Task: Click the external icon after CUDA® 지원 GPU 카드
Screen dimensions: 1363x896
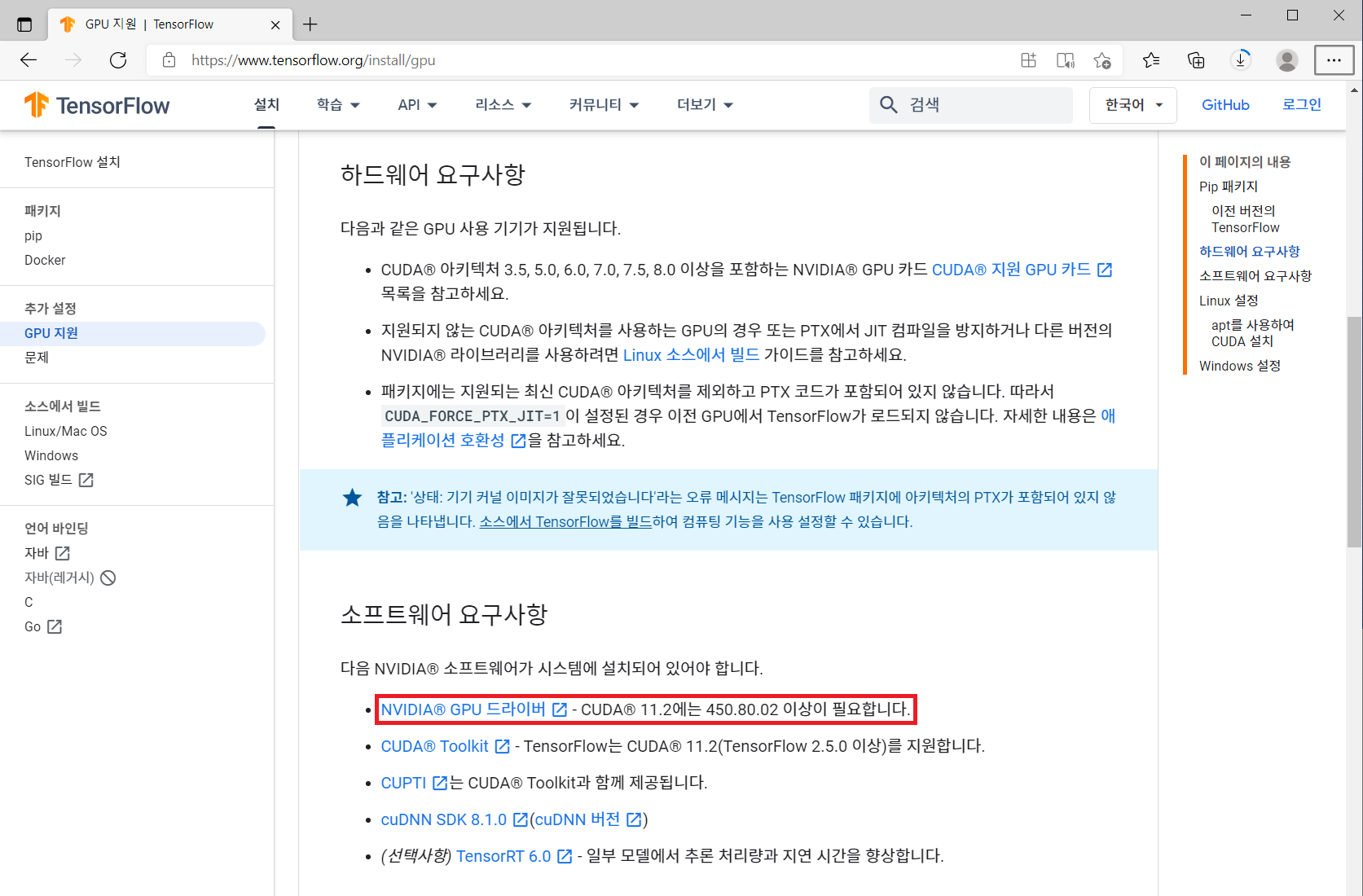Action: [1105, 270]
